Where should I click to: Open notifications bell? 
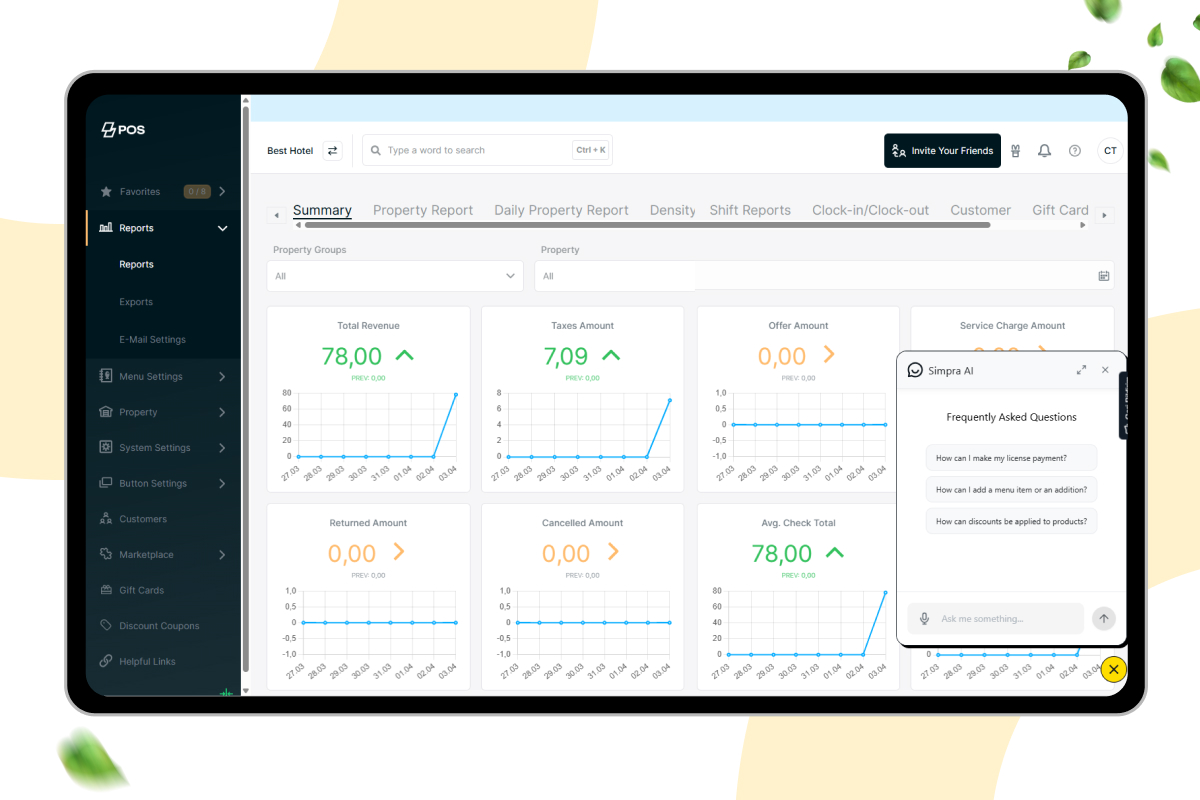tap(1044, 151)
